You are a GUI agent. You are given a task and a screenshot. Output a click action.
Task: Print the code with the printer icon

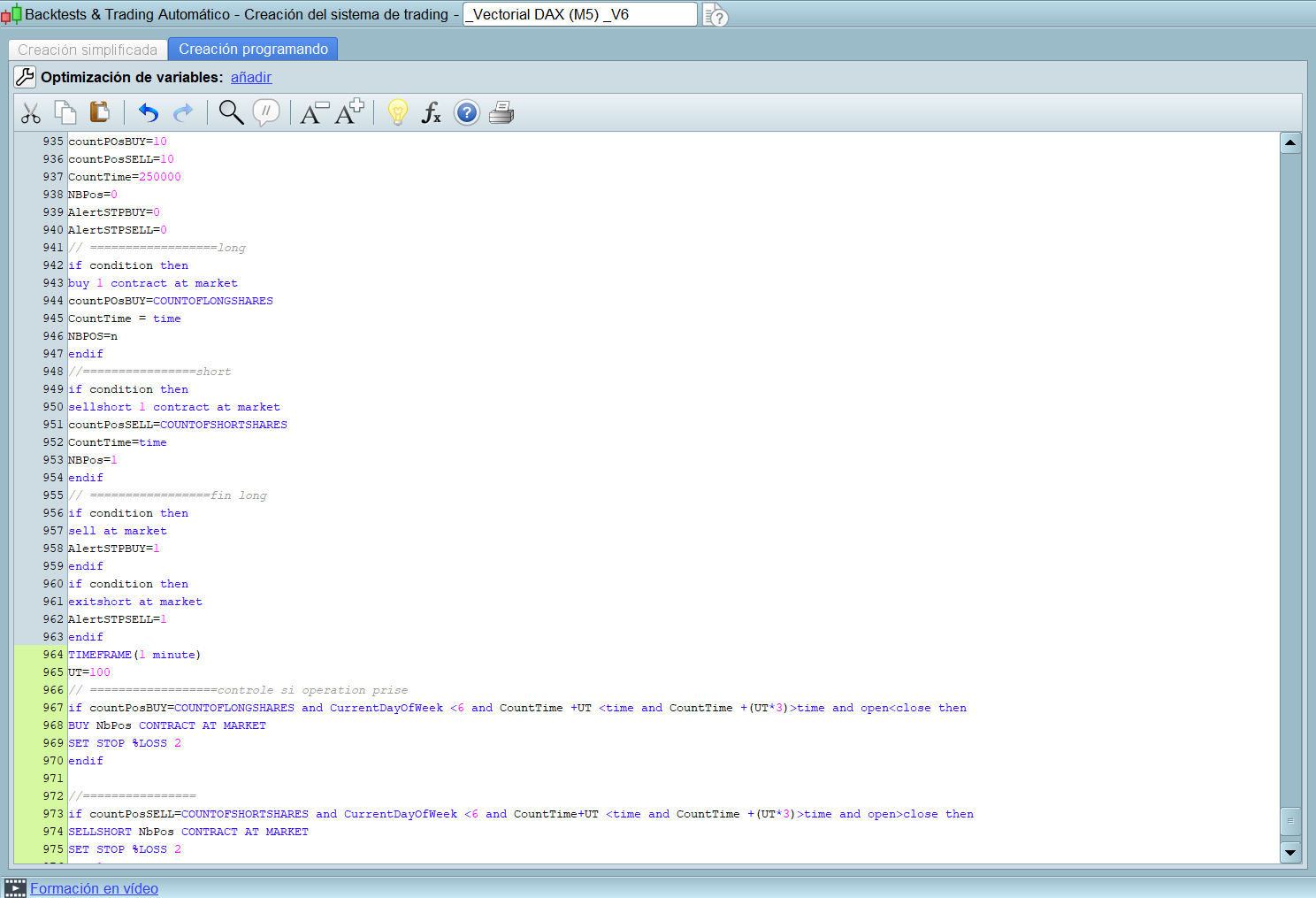[501, 112]
